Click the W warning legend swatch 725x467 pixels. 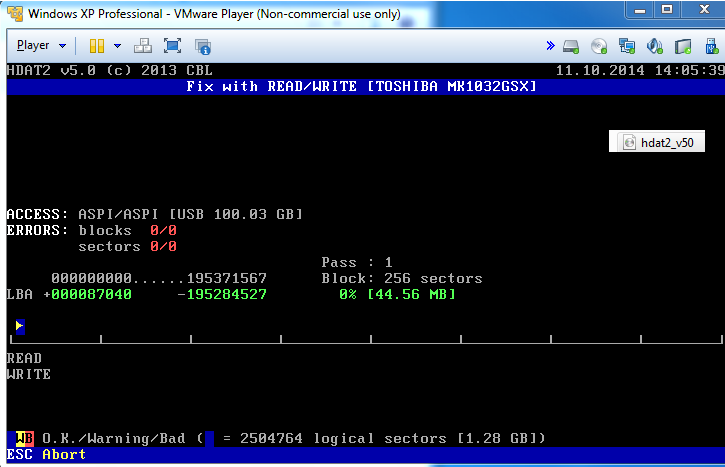pyautogui.click(x=20, y=438)
